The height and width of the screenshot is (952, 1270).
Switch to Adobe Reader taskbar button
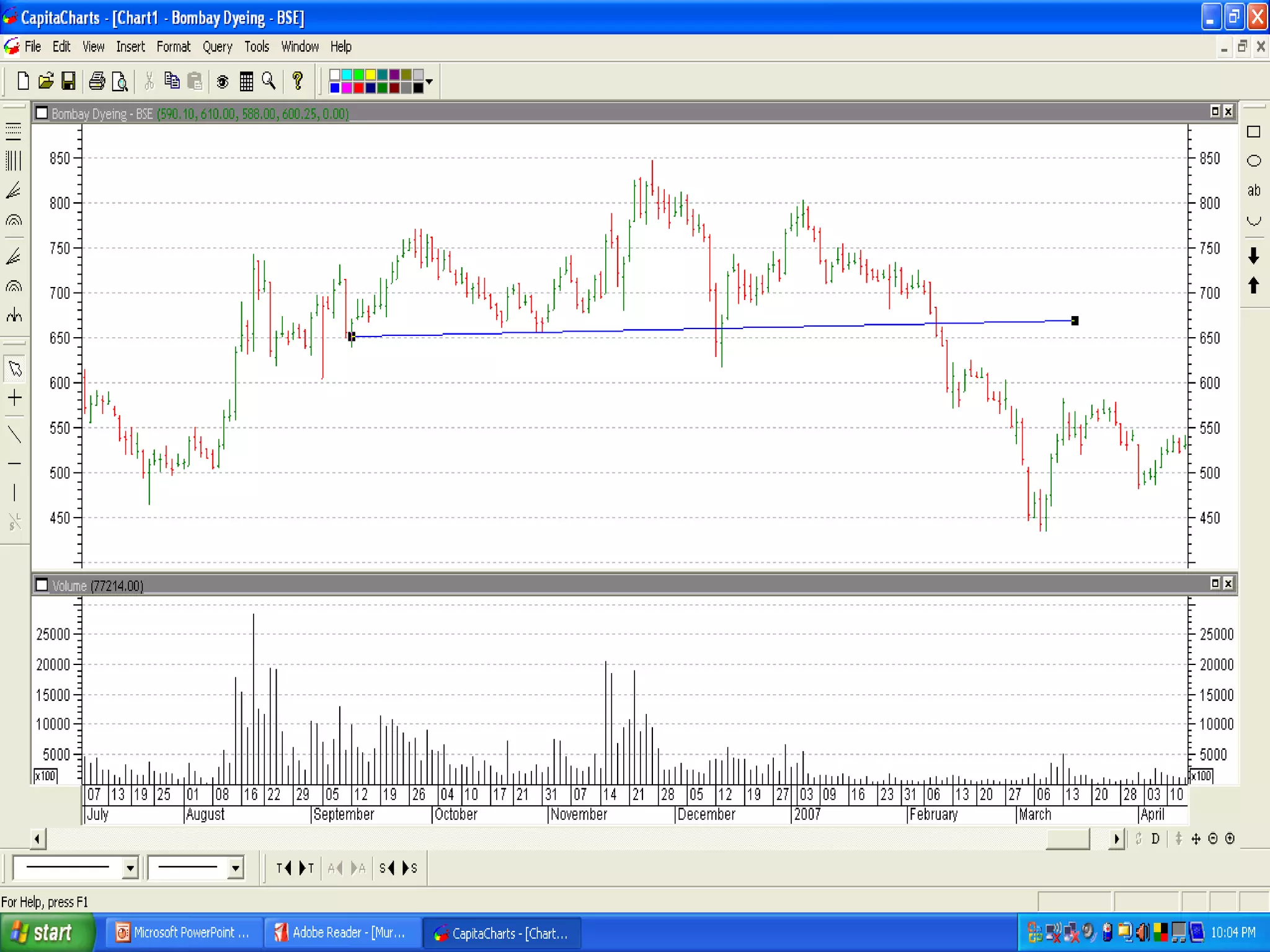pos(342,933)
